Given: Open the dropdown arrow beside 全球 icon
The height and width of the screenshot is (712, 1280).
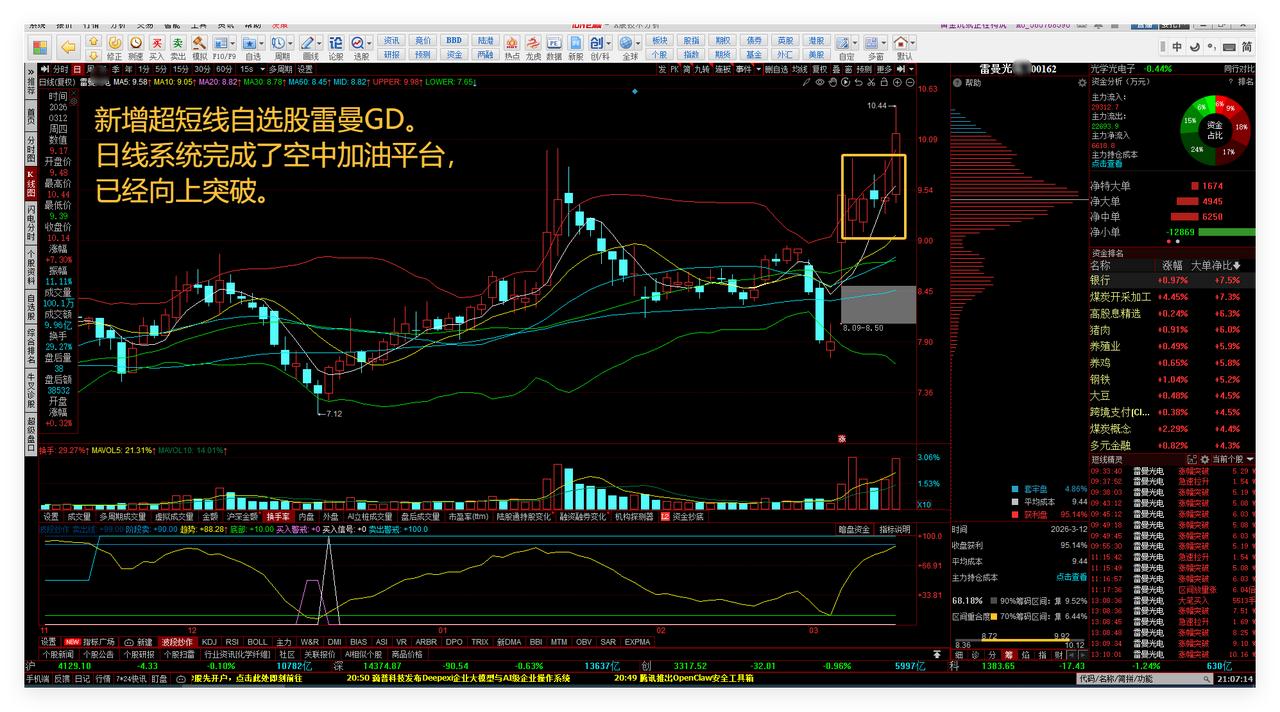Looking at the screenshot, I should click(x=640, y=44).
